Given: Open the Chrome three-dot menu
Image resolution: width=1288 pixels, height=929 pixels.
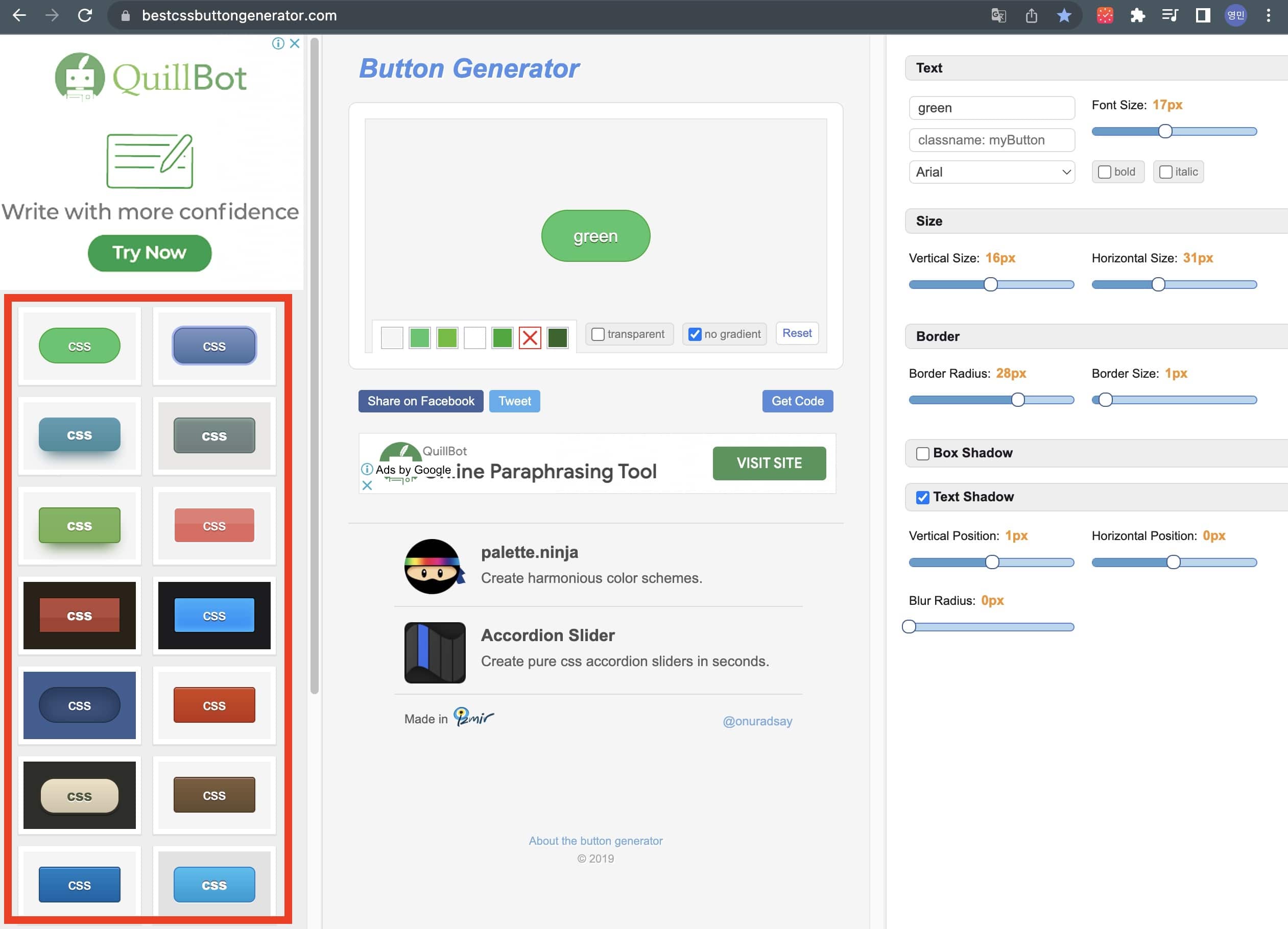Looking at the screenshot, I should click(1269, 15).
